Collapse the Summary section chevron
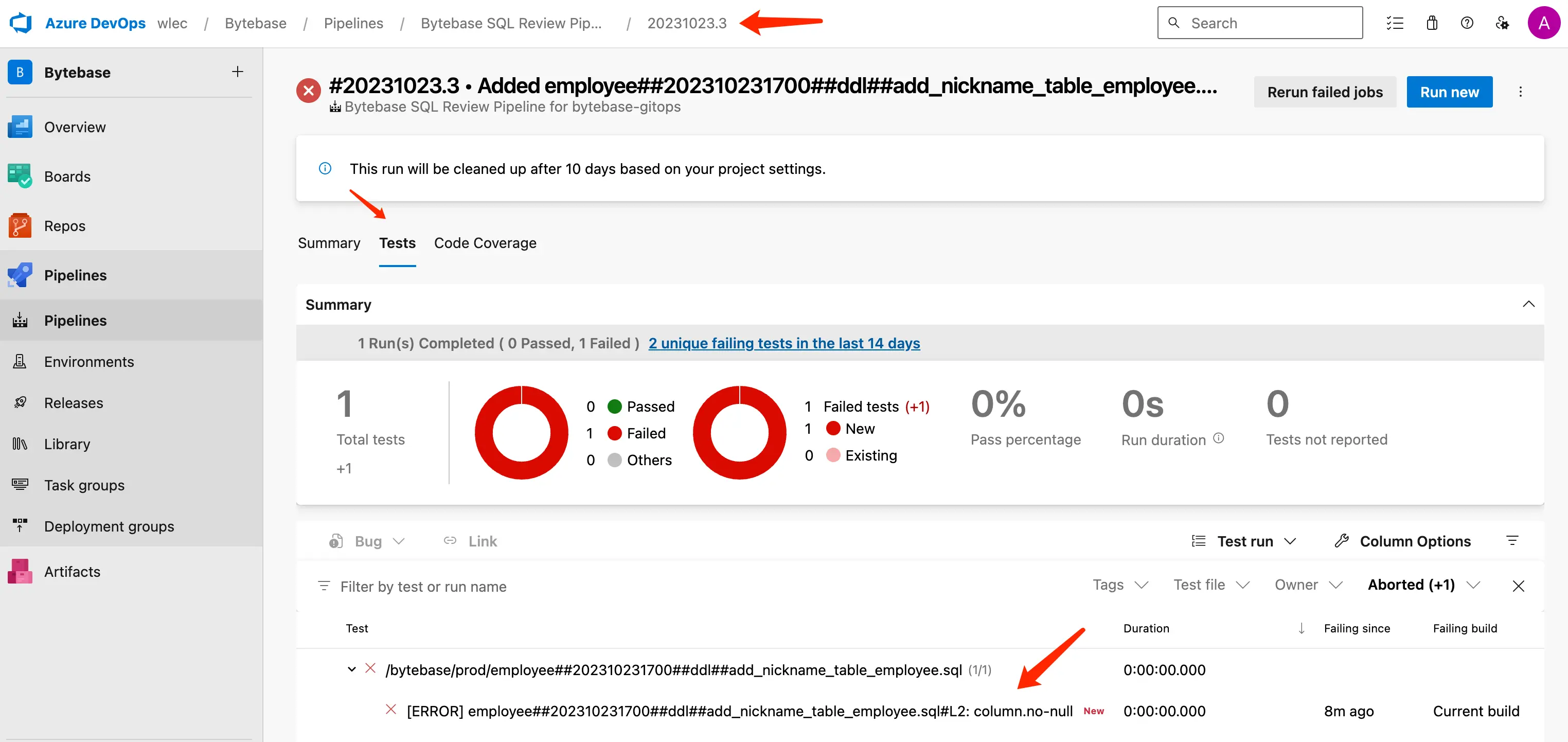The height and width of the screenshot is (742, 1568). coord(1528,304)
